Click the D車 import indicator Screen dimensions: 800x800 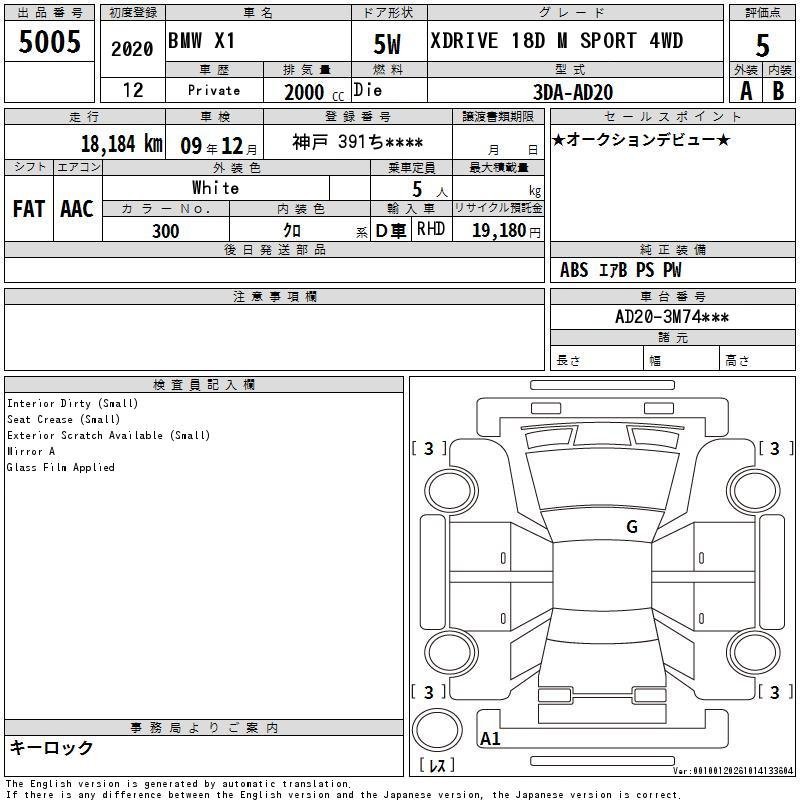(x=391, y=231)
